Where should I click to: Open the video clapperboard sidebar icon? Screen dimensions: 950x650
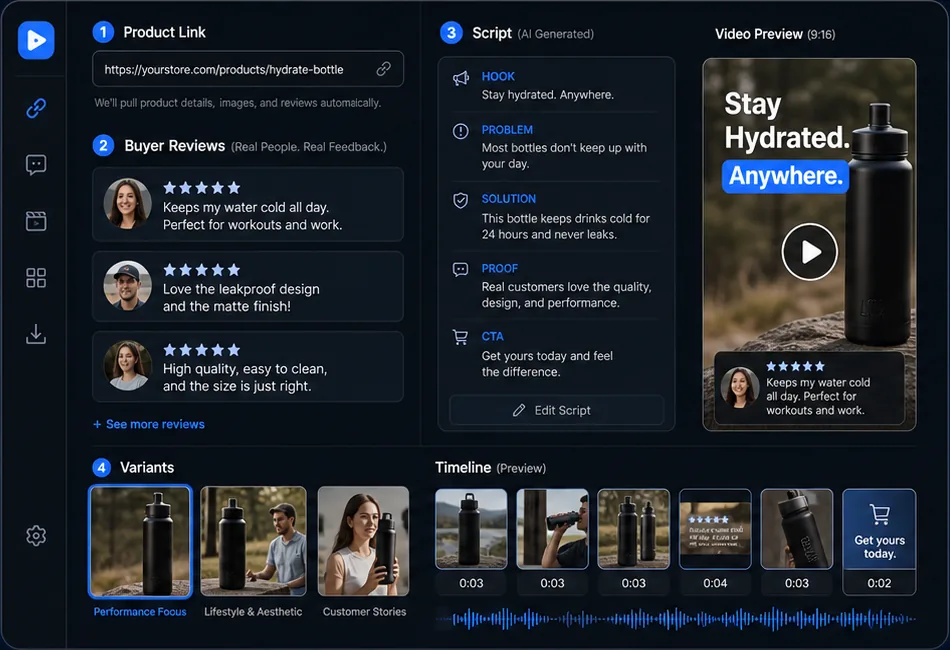(36, 221)
